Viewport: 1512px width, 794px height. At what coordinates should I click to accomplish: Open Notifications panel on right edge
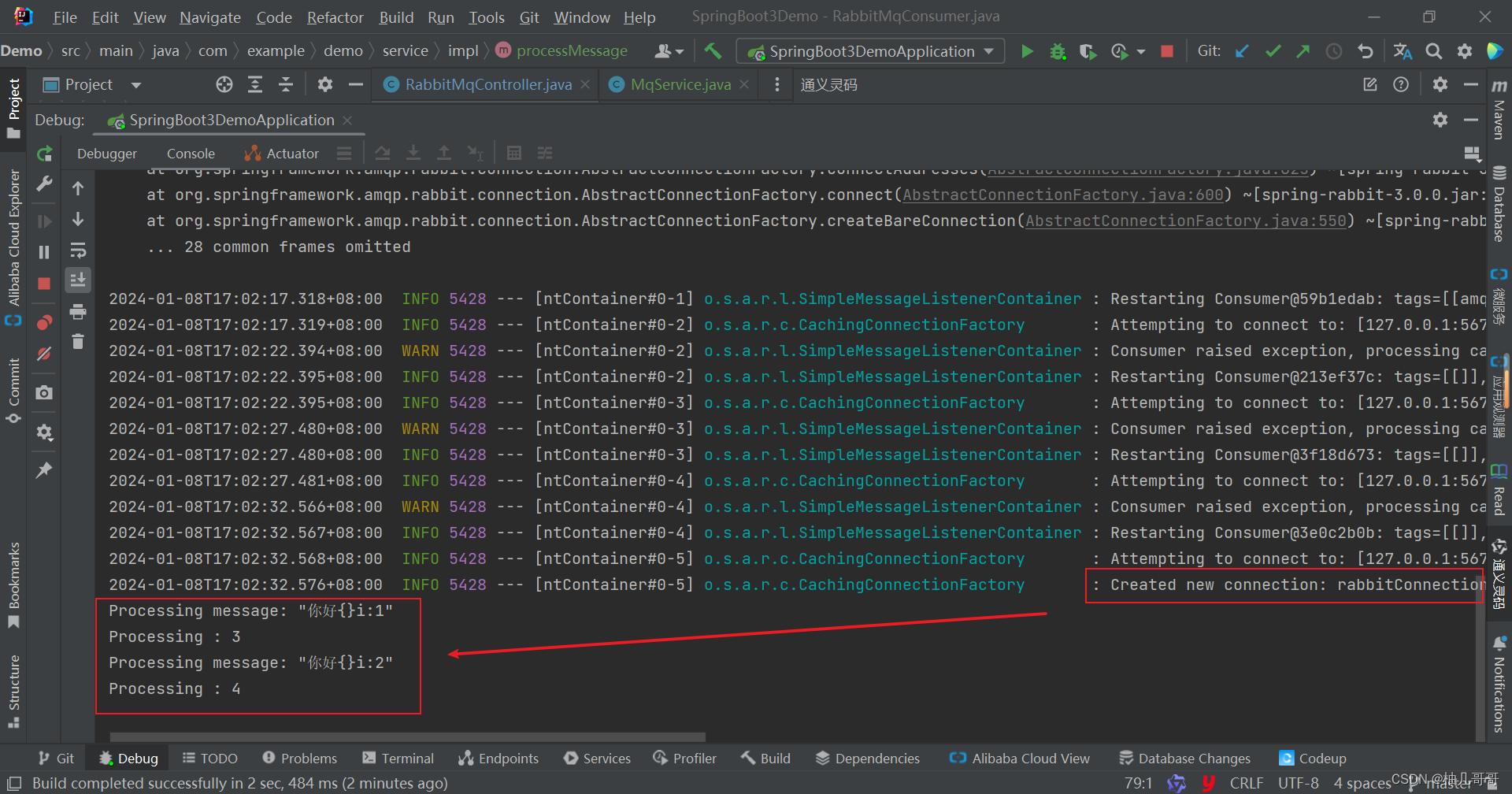pos(1499,683)
